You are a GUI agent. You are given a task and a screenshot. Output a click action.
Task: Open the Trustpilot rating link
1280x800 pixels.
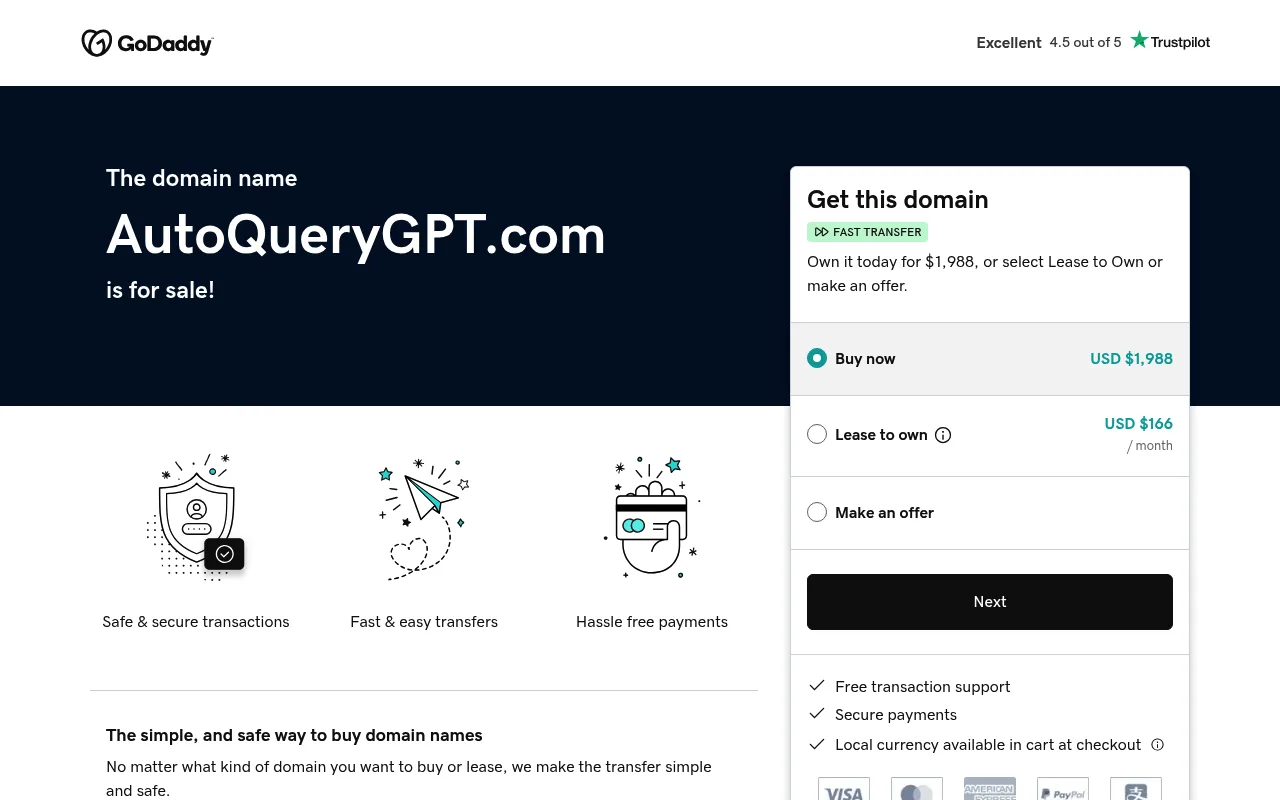point(1093,42)
